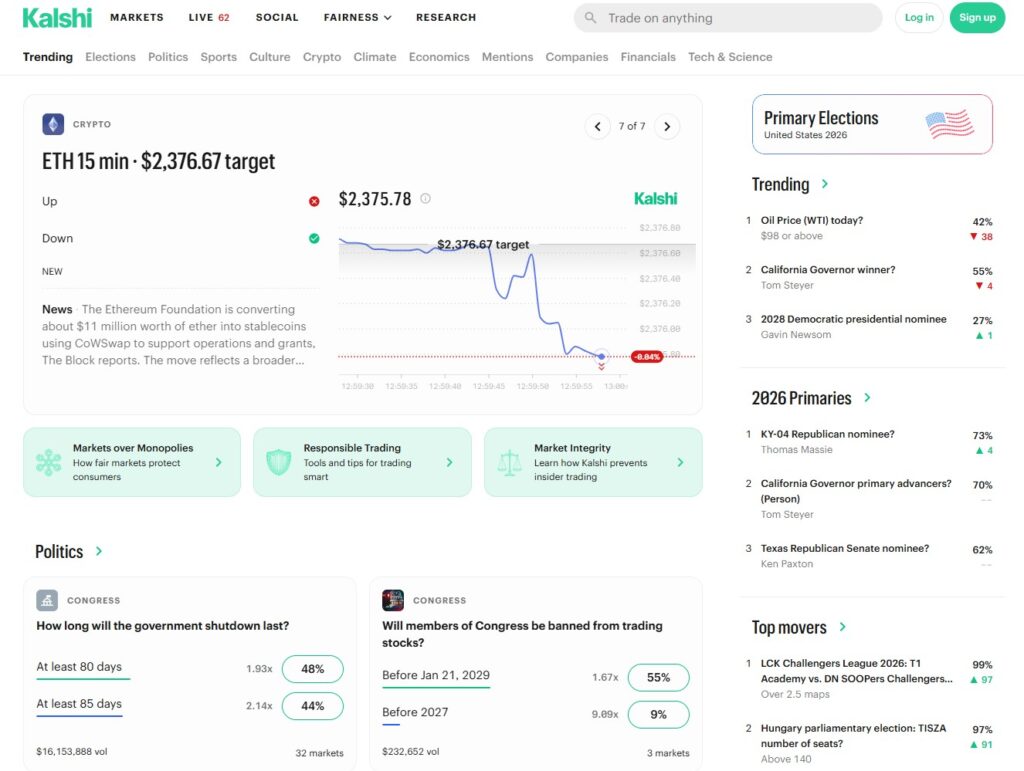Select the Culture category tab
Screen dimensions: 1024x771
pyautogui.click(x=270, y=57)
